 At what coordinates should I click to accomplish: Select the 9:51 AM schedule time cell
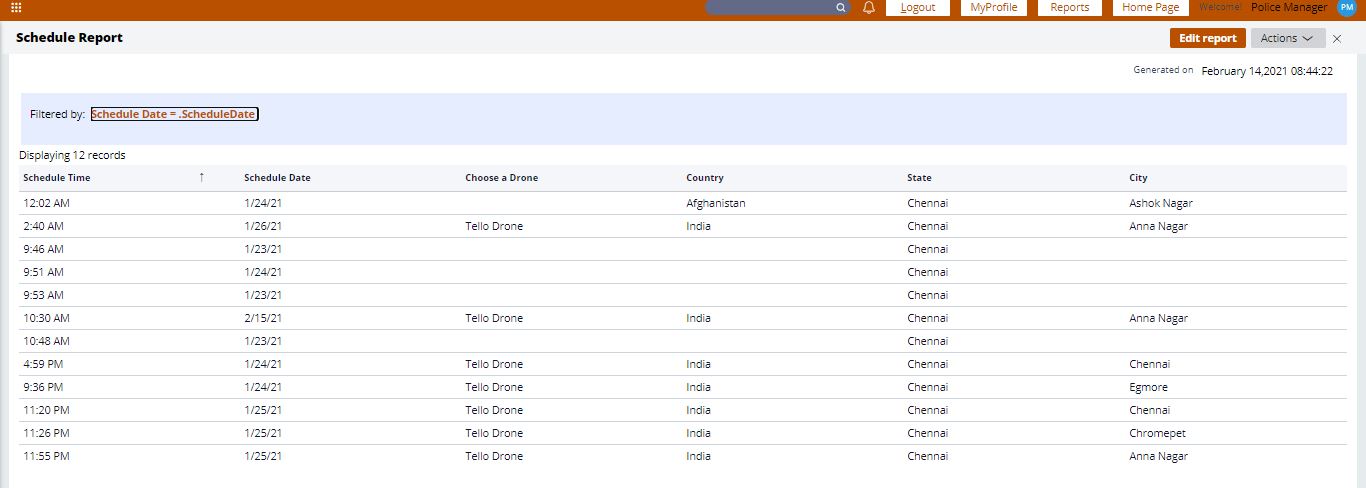coord(43,272)
